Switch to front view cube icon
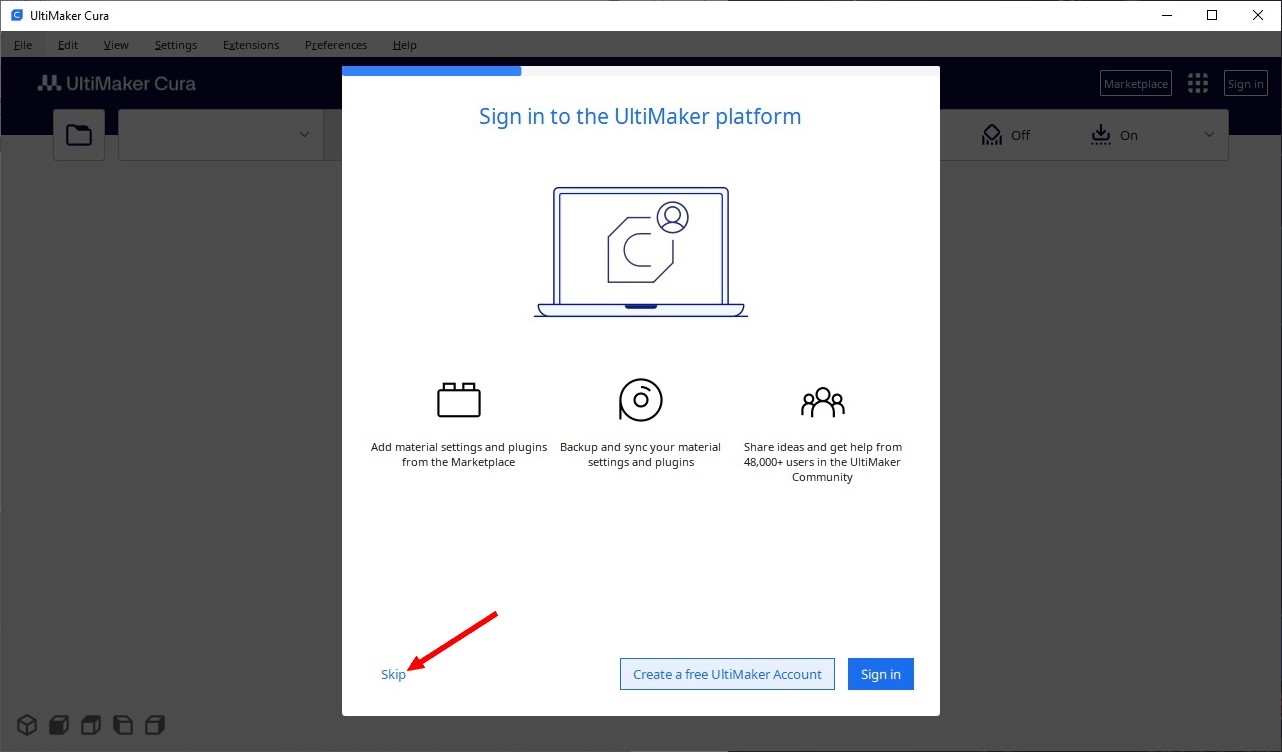 pos(59,724)
